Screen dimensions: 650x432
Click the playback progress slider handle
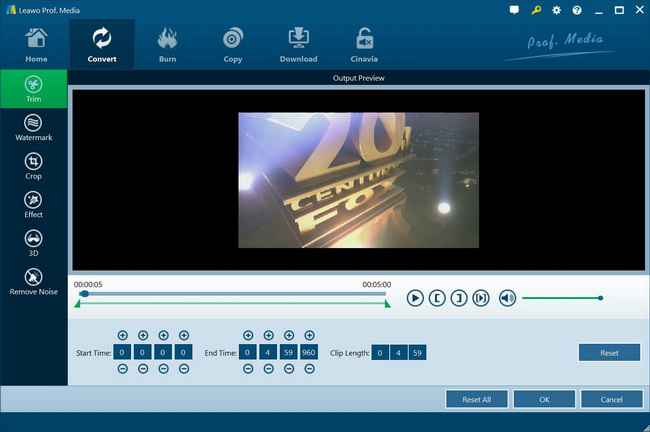pyautogui.click(x=85, y=294)
